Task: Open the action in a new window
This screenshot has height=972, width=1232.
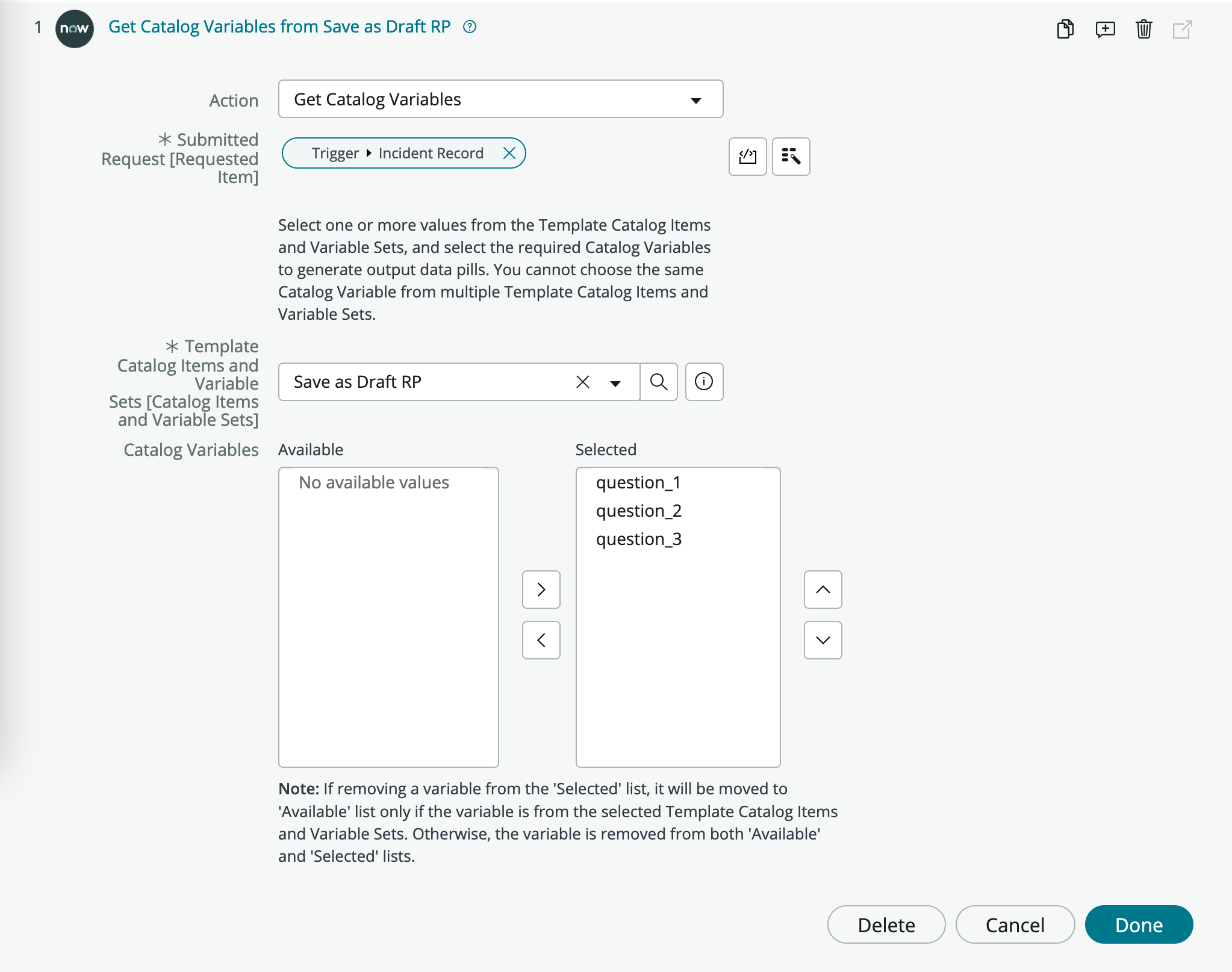Action: click(1182, 28)
